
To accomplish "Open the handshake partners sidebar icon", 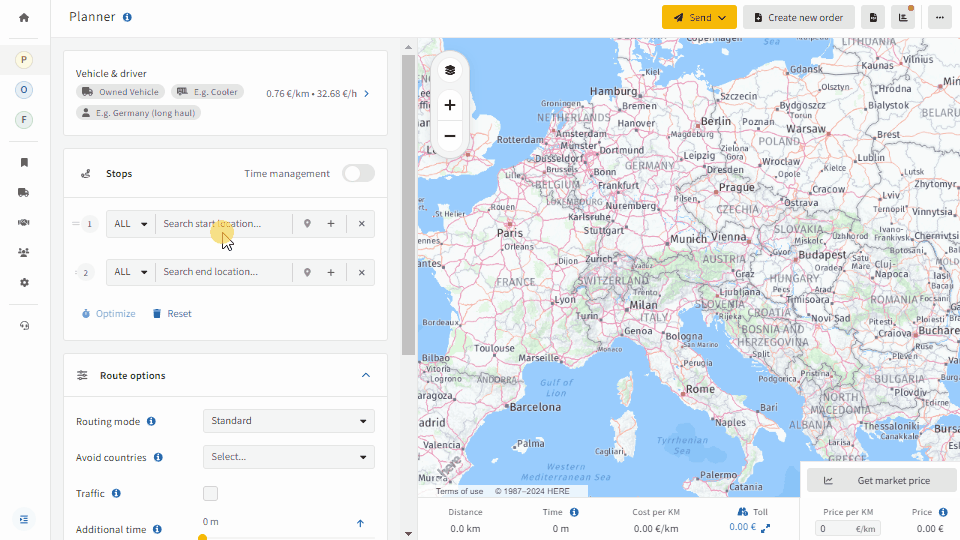I will (x=24, y=222).
